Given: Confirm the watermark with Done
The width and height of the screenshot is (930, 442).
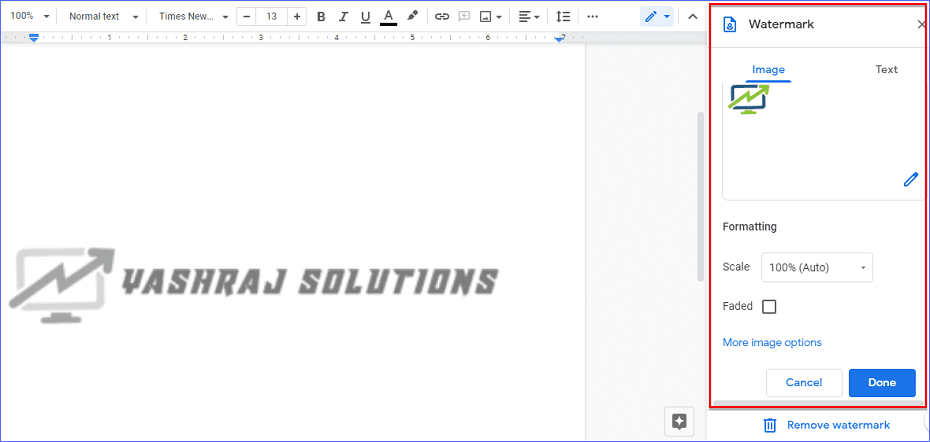Looking at the screenshot, I should click(882, 383).
